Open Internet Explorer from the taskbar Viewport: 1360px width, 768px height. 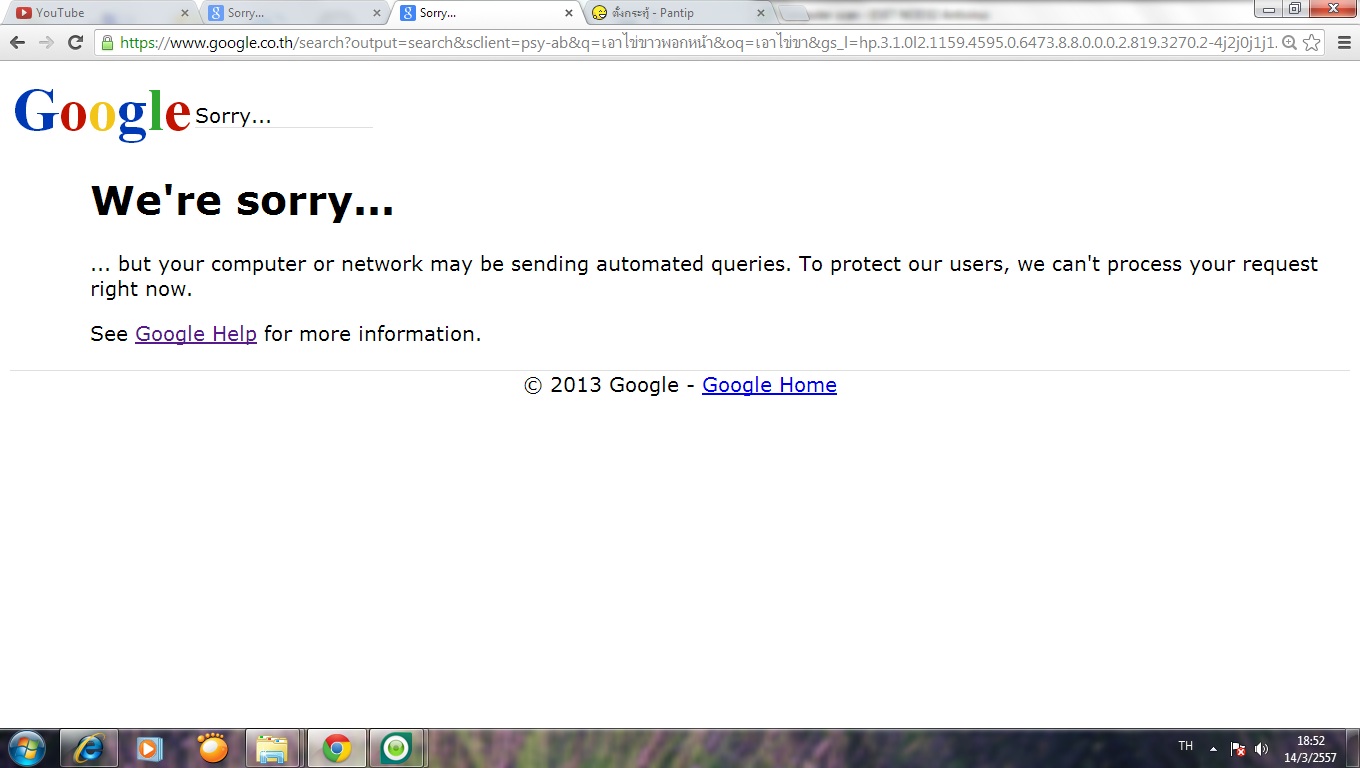(89, 748)
